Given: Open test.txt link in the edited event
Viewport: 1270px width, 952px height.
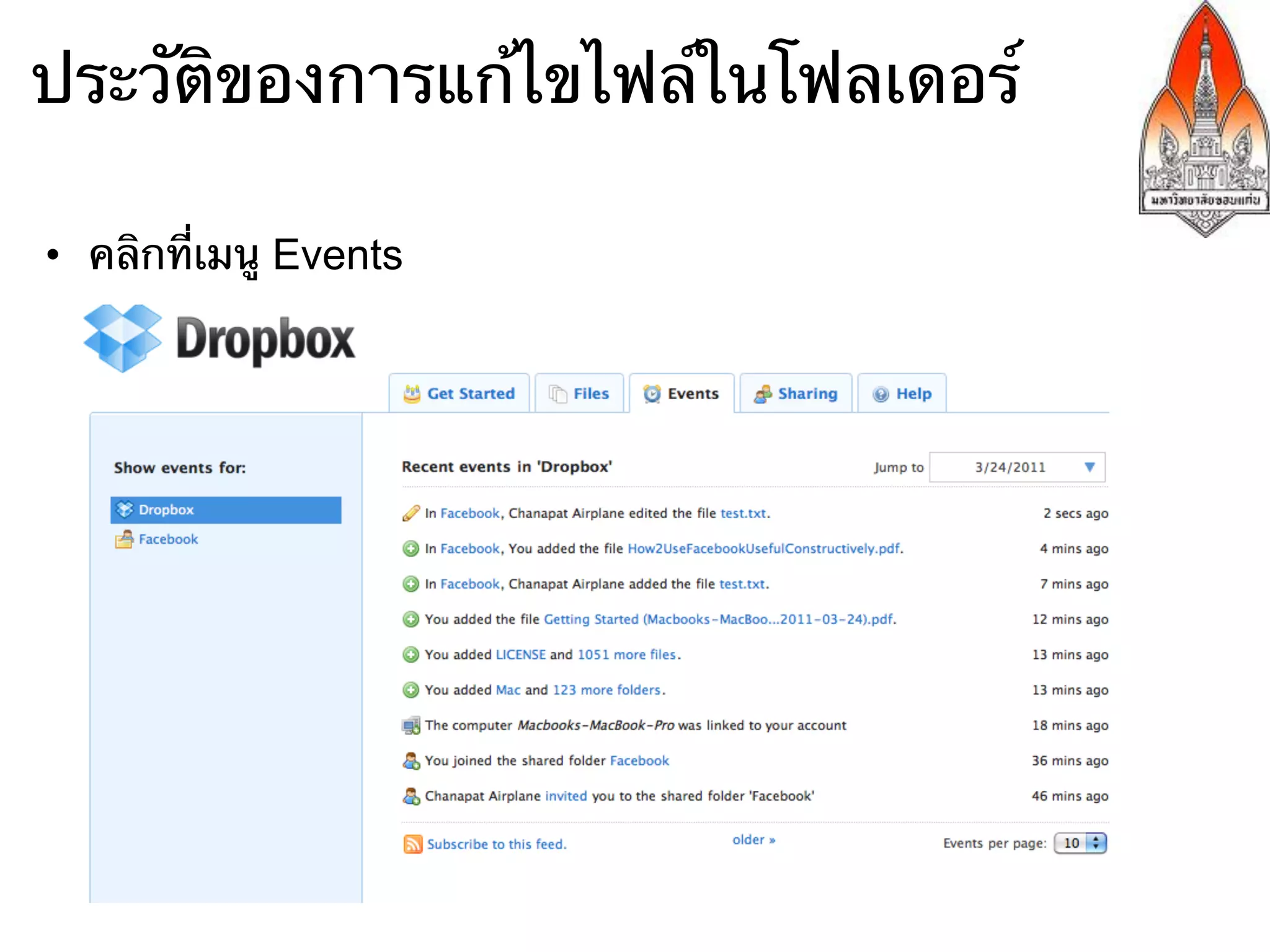Looking at the screenshot, I should coord(744,513).
